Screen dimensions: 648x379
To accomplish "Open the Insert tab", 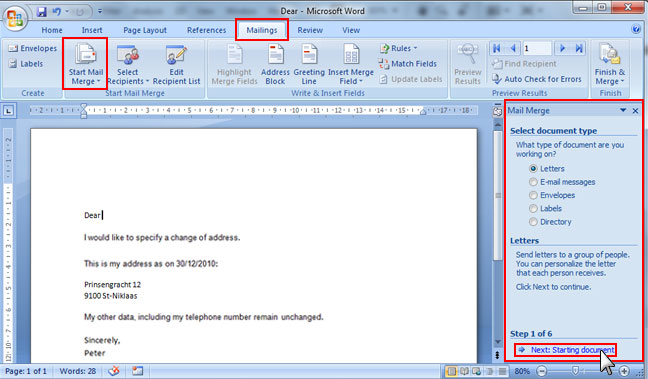I will (92, 30).
